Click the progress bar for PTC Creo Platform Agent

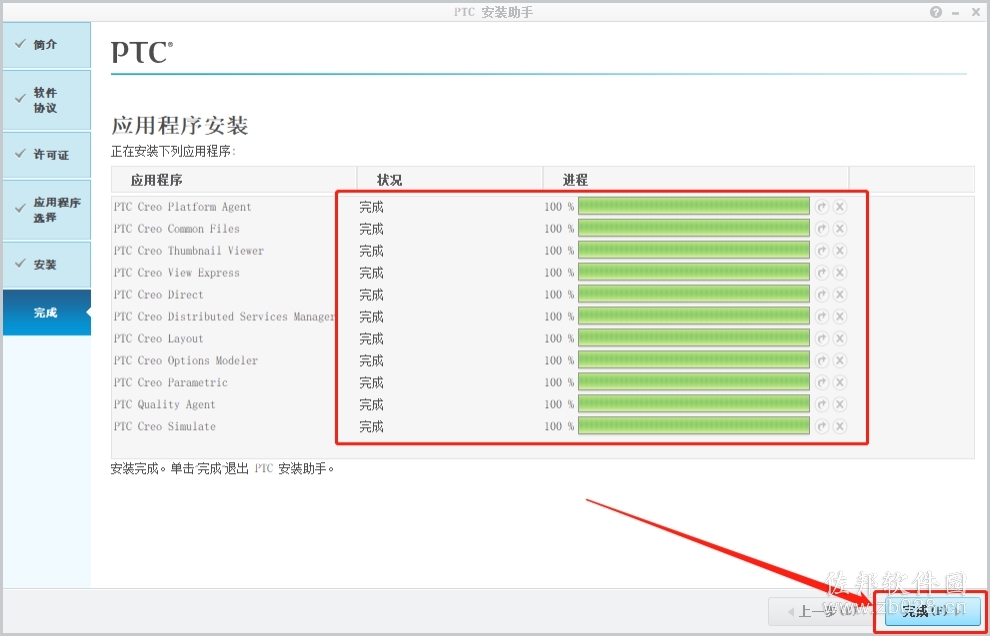[x=694, y=207]
